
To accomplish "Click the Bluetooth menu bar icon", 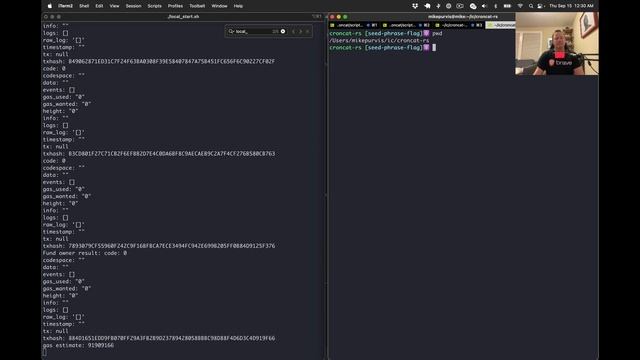I will (x=496, y=6).
